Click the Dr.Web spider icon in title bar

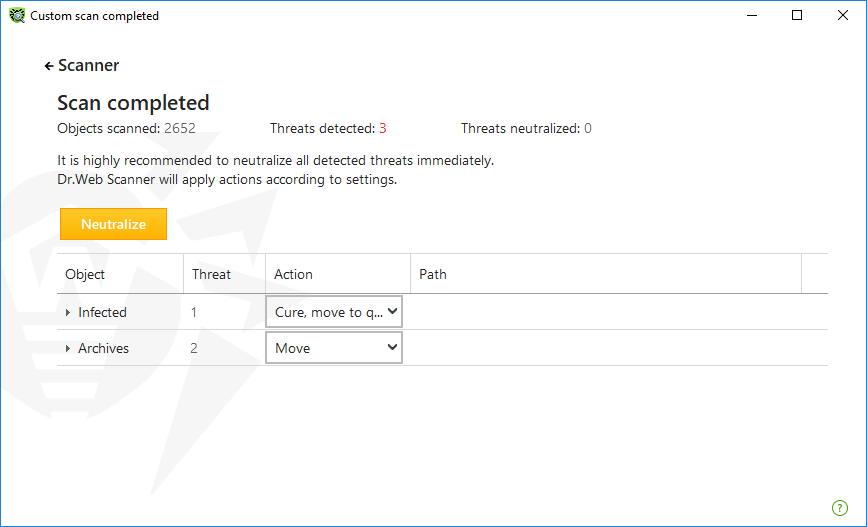coord(17,15)
